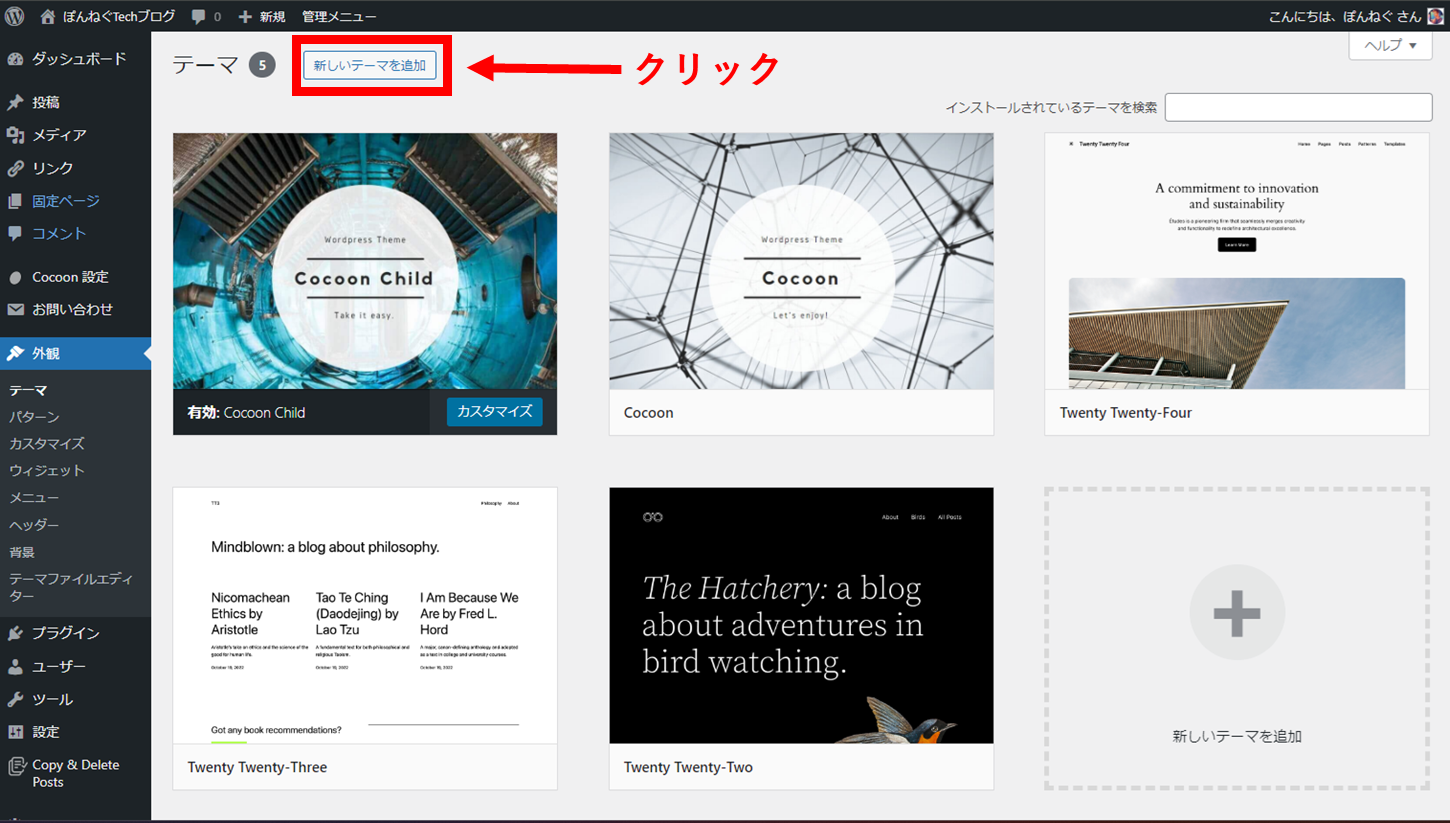Open the こんにちは、ぽんねぐ さん account menu
This screenshot has height=823, width=1450.
[1357, 17]
